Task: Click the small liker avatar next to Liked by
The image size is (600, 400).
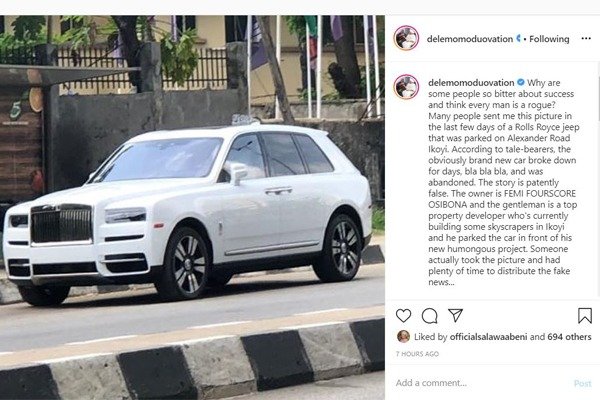Action: pyautogui.click(x=403, y=336)
